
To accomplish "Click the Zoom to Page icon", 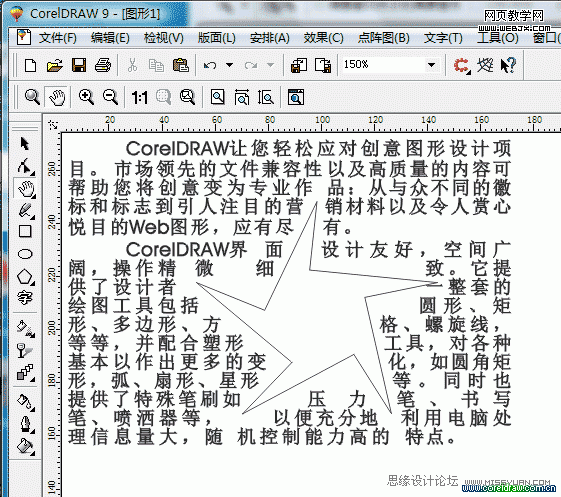I will (218, 97).
